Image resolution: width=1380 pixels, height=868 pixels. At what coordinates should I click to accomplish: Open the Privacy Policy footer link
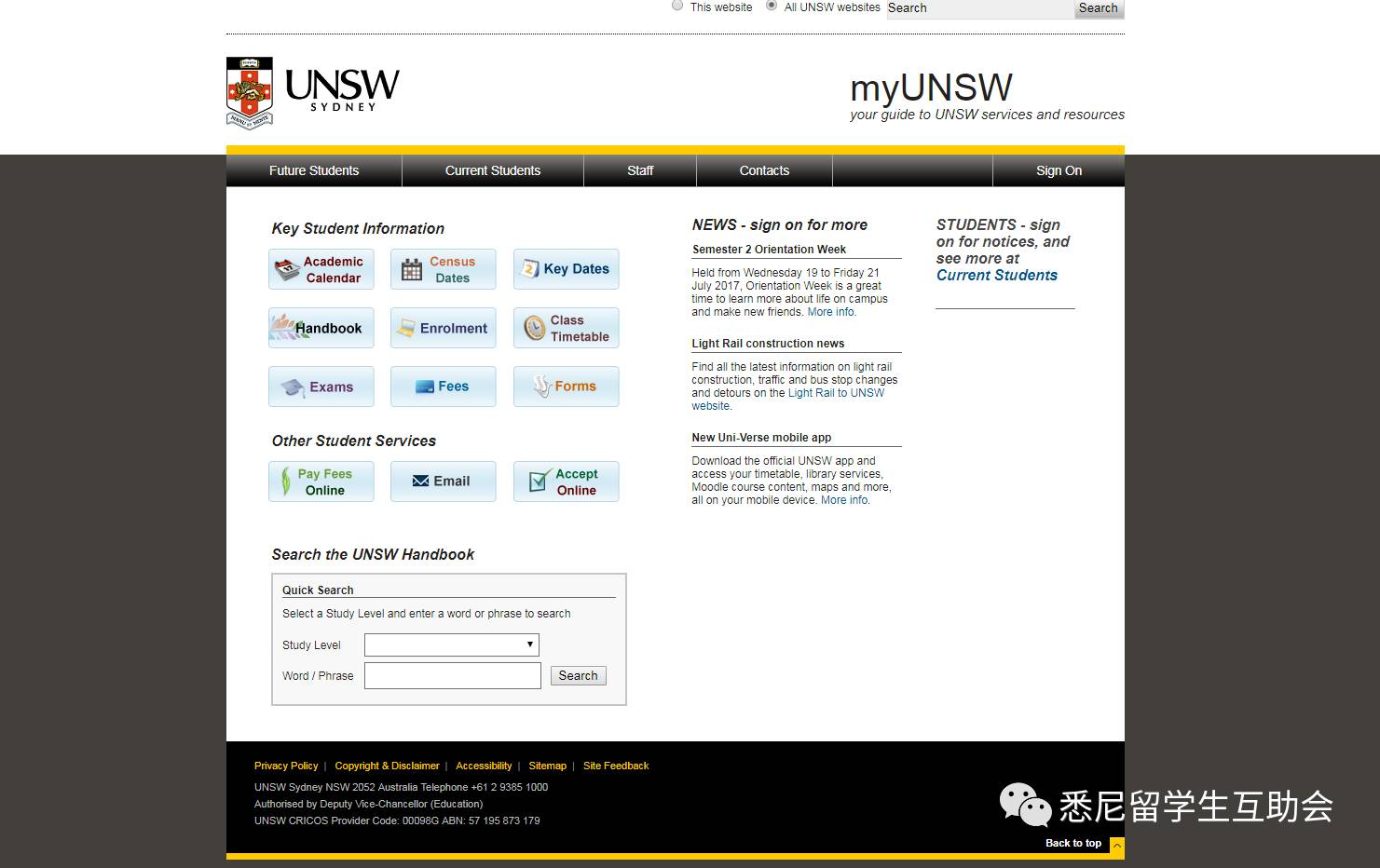(286, 766)
